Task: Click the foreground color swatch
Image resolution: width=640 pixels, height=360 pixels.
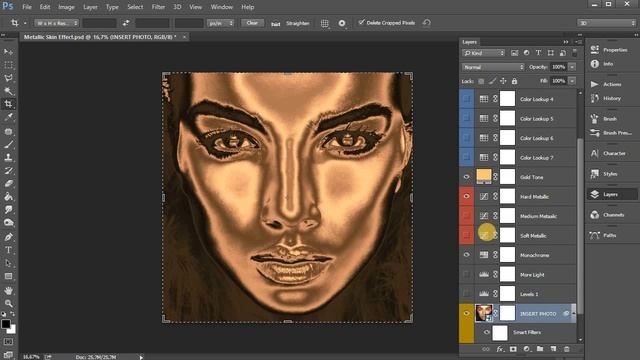Action: pos(5,324)
